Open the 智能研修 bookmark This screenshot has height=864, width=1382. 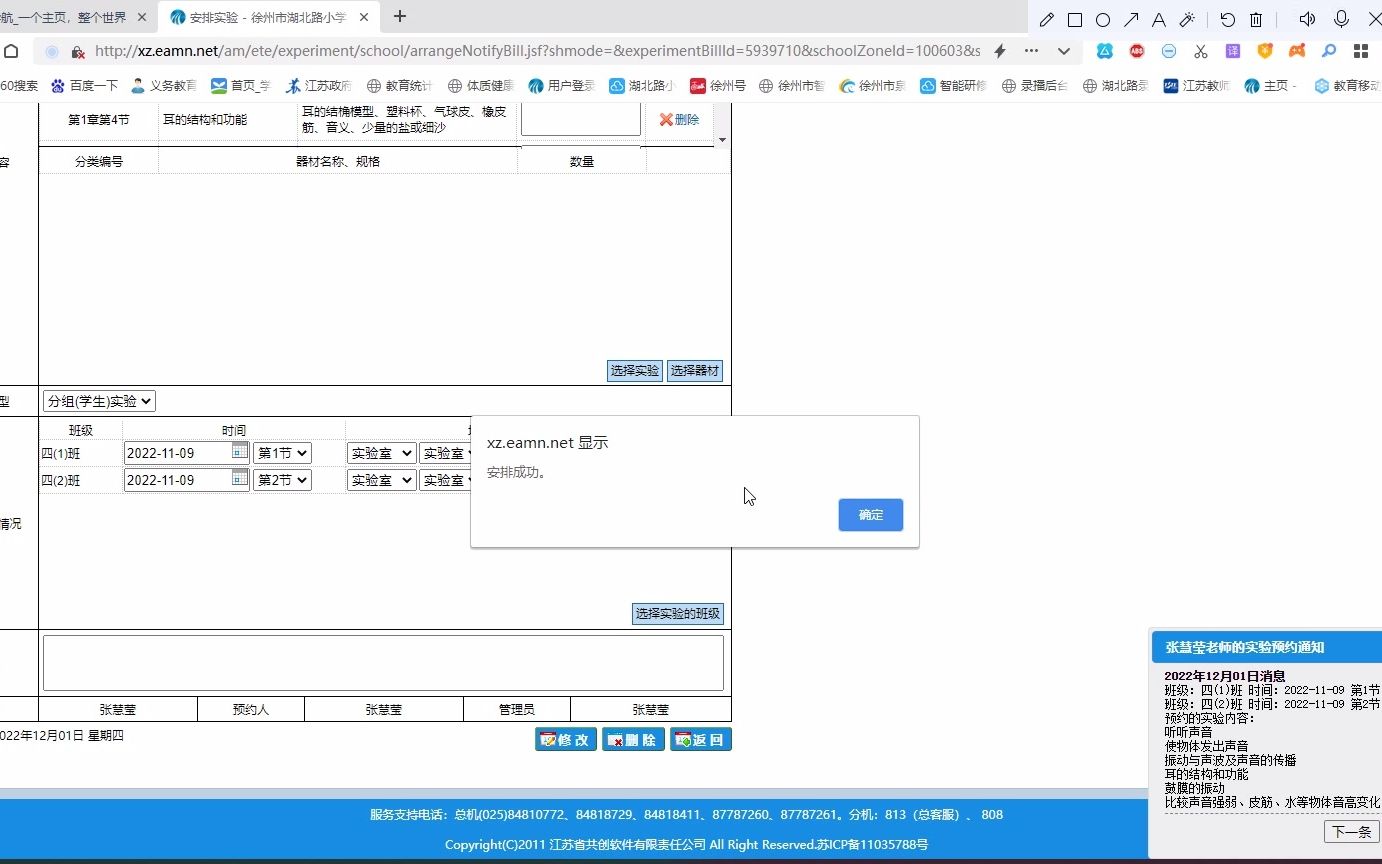pos(953,86)
